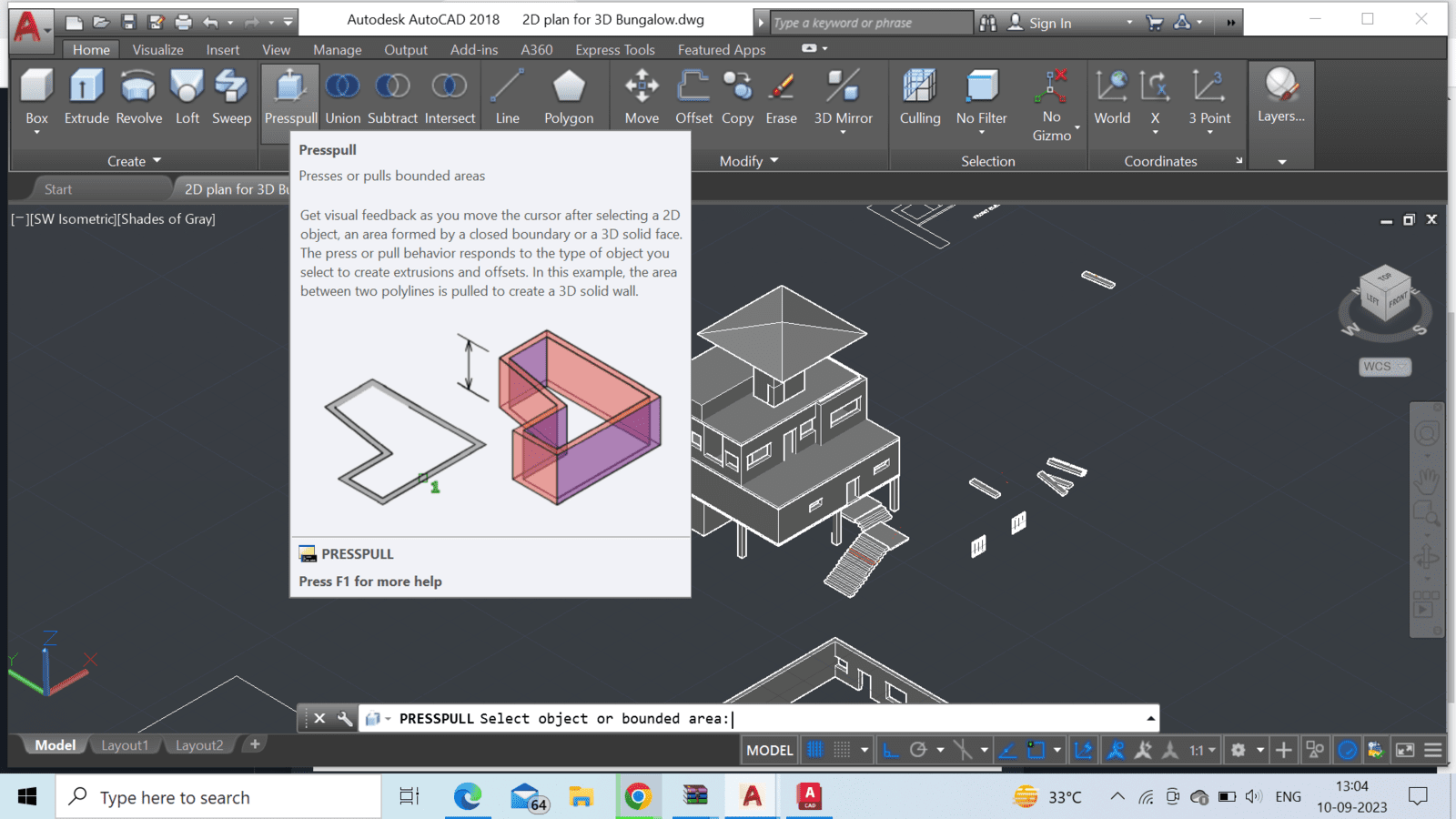1456x819 pixels.
Task: Toggle snap mode in status bar
Action: [x=843, y=751]
